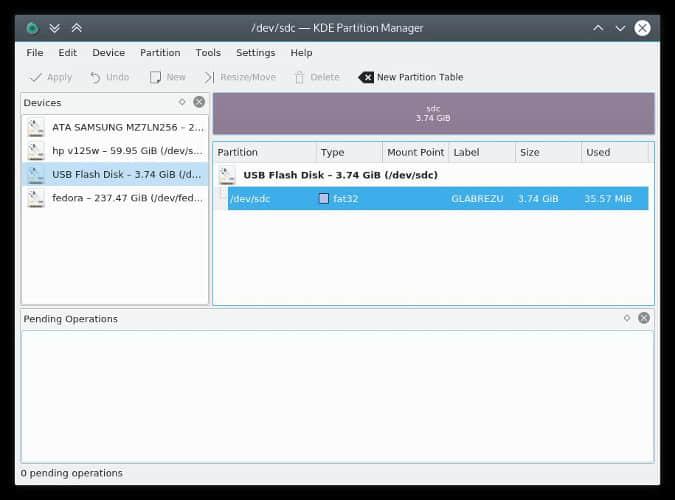Click the New partition toolbar icon
This screenshot has height=500, width=675.
click(155, 77)
